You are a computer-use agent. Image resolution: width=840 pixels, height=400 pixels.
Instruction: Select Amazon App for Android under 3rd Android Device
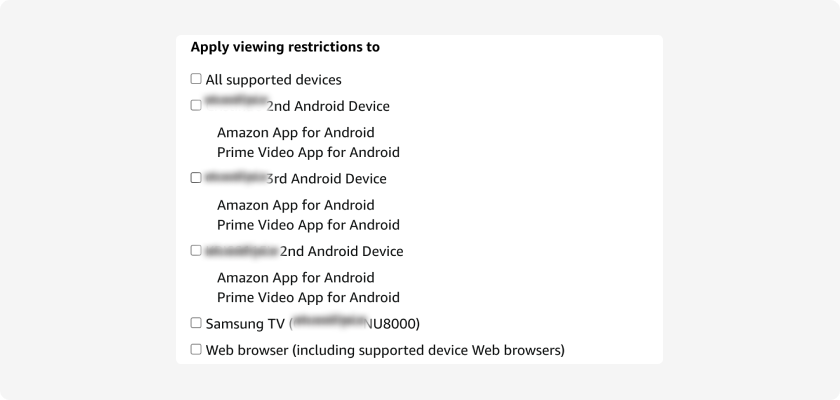pyautogui.click(x=296, y=205)
